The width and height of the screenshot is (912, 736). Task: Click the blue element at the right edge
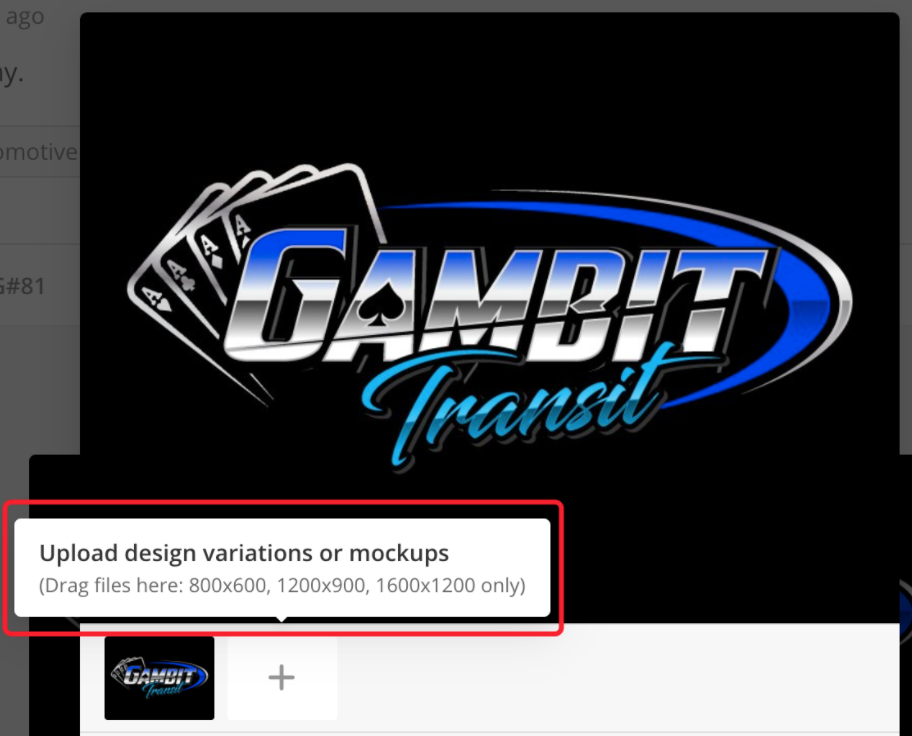(x=905, y=605)
